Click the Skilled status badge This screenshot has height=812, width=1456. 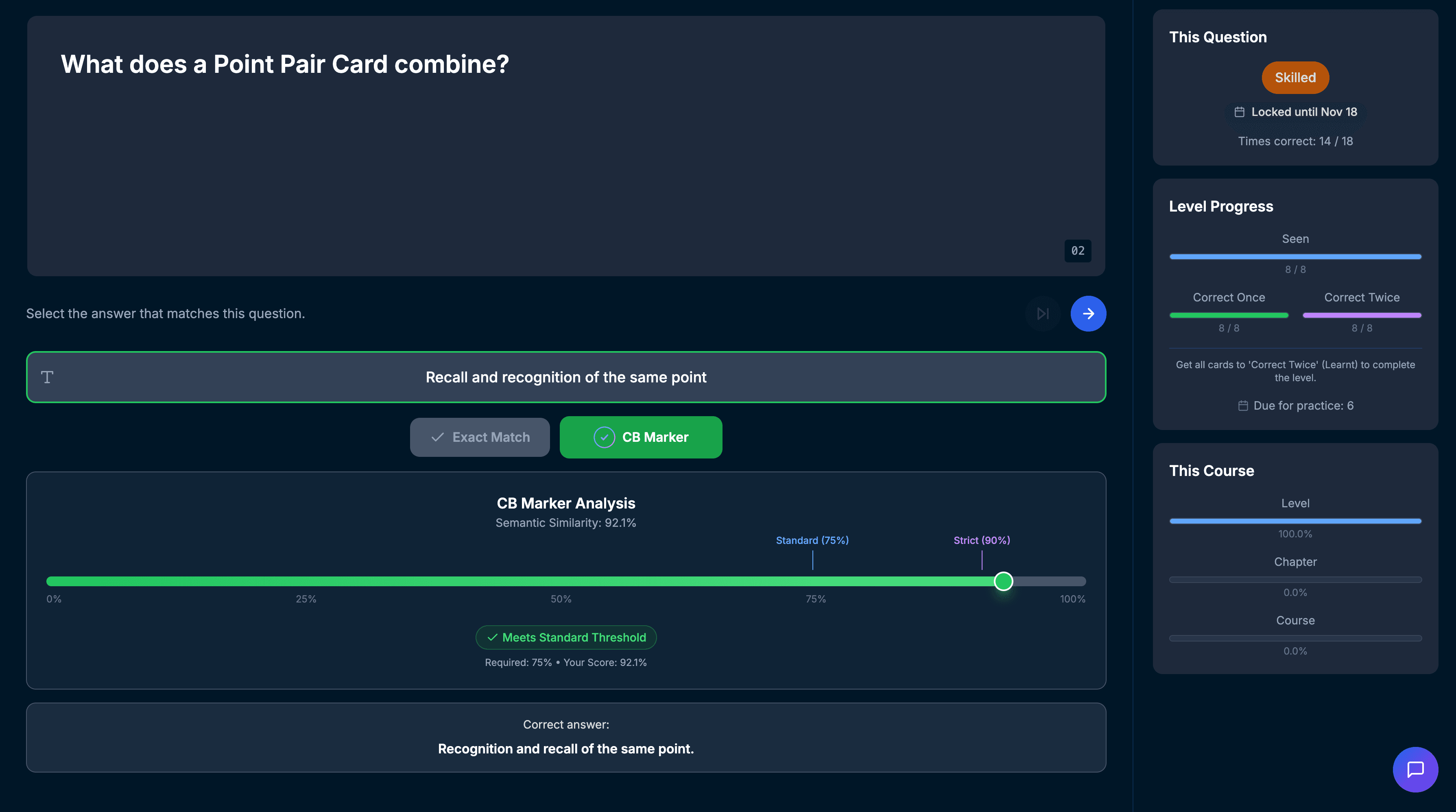click(x=1295, y=77)
